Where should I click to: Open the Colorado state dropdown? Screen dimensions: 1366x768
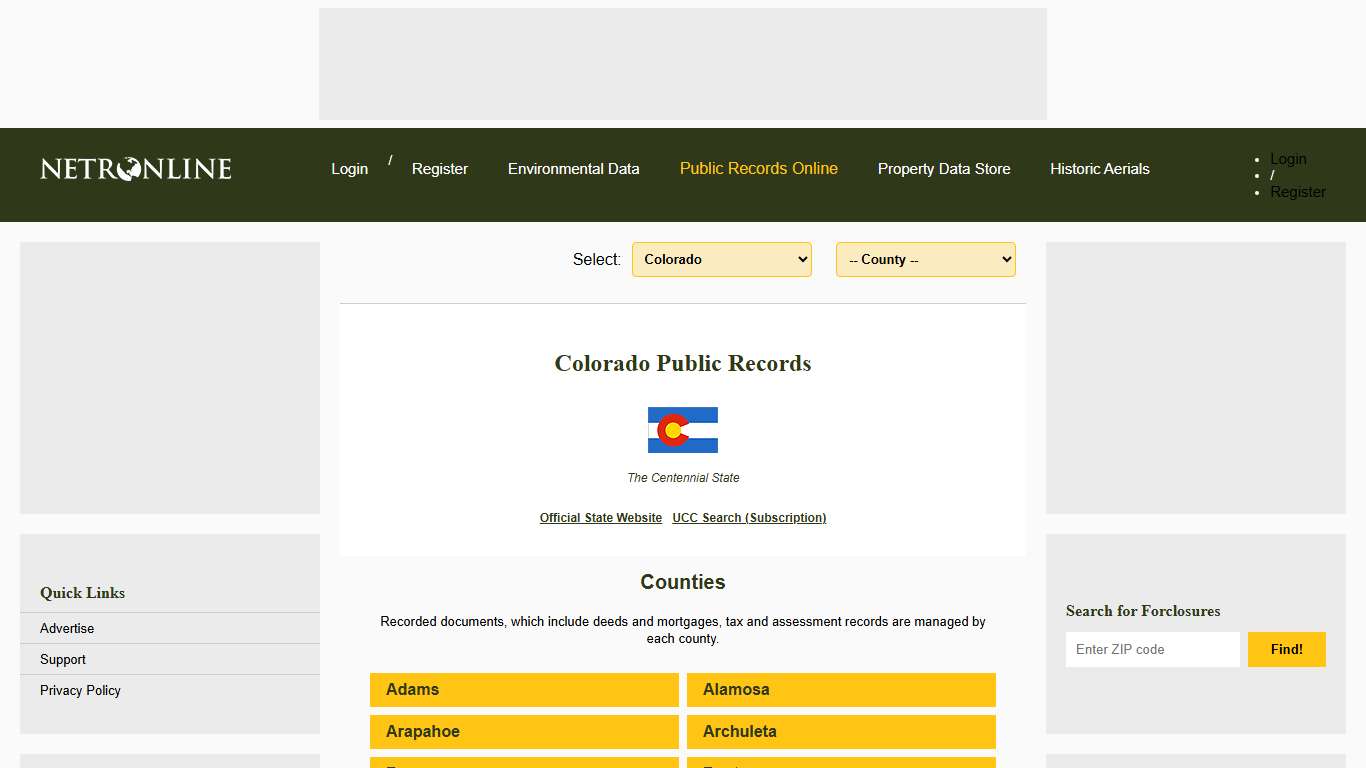[x=722, y=259]
